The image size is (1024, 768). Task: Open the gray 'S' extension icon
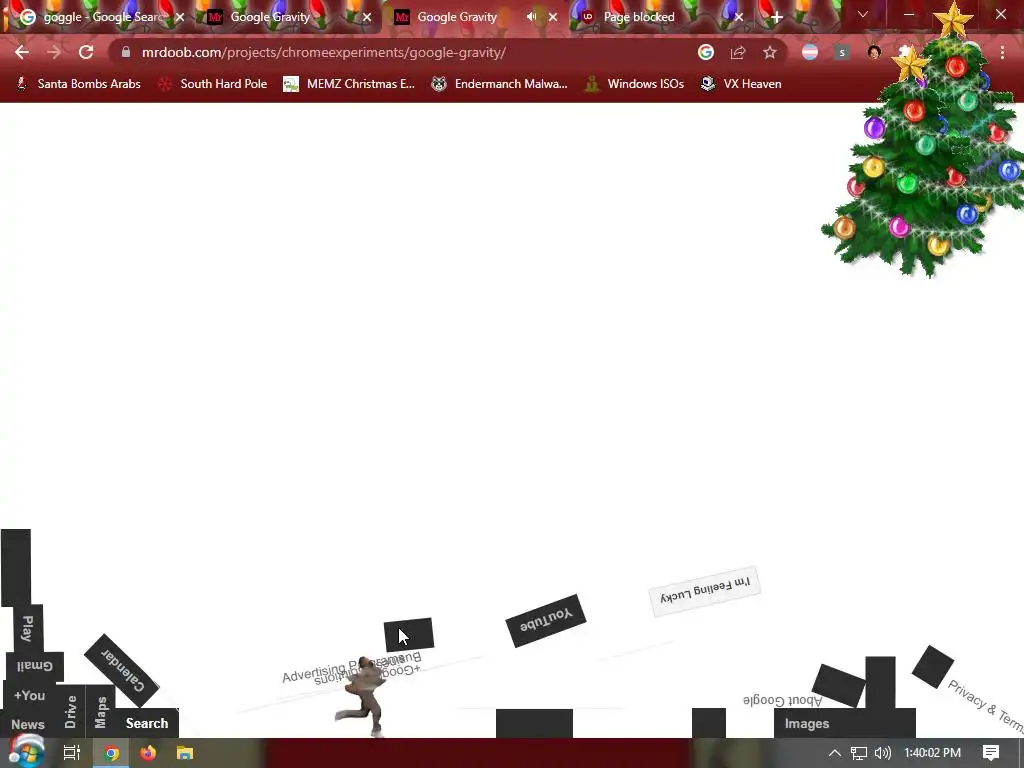coord(842,52)
